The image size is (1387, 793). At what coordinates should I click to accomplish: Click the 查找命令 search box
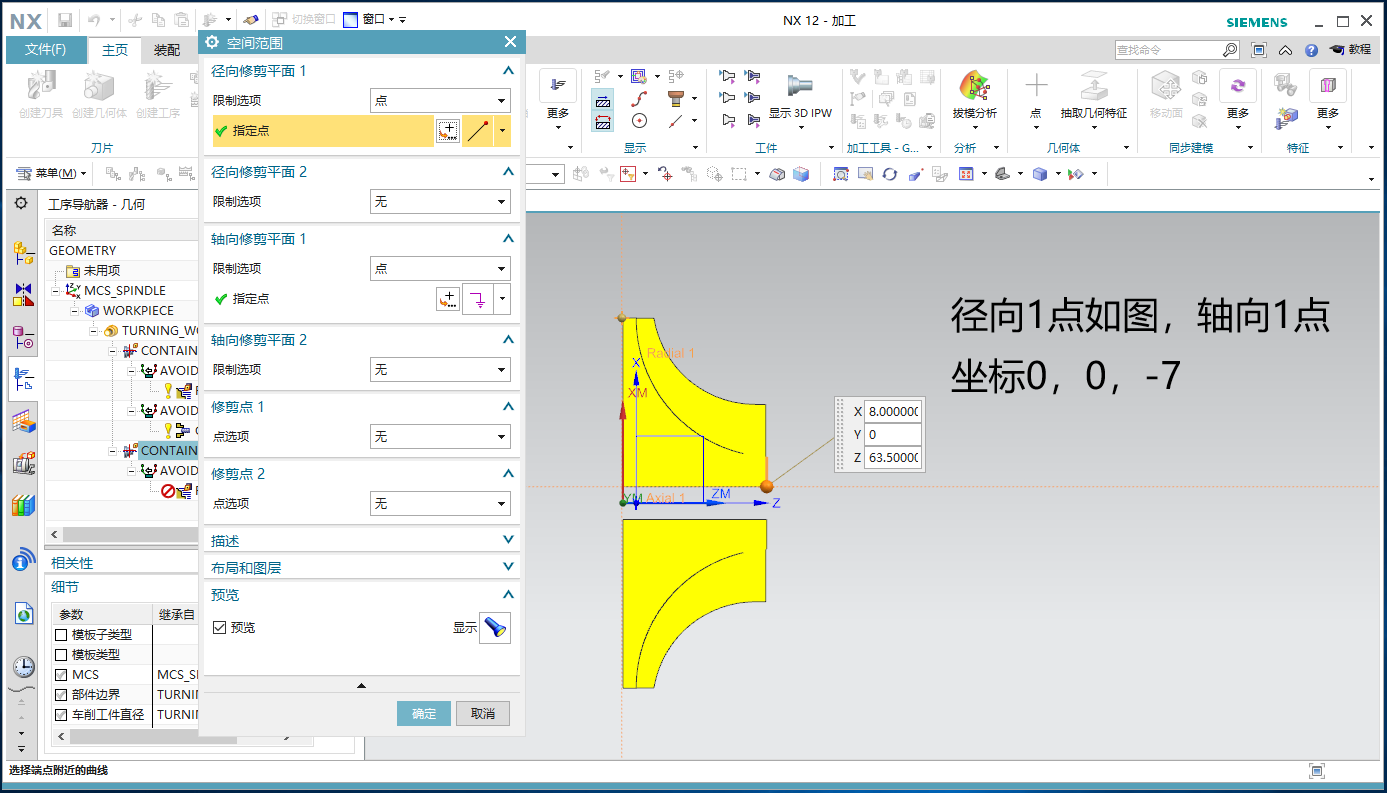click(x=1177, y=50)
